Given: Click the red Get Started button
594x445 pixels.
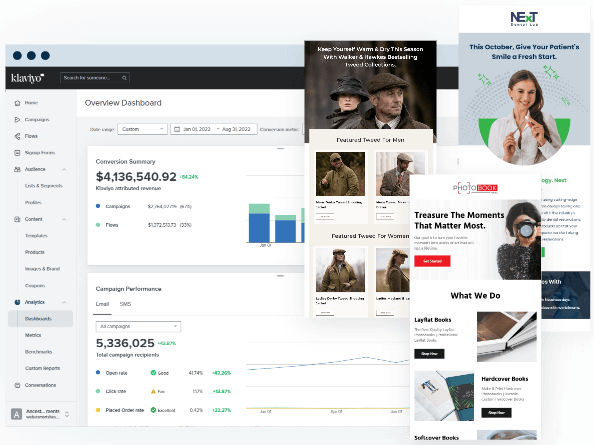Looking at the screenshot, I should (432, 261).
